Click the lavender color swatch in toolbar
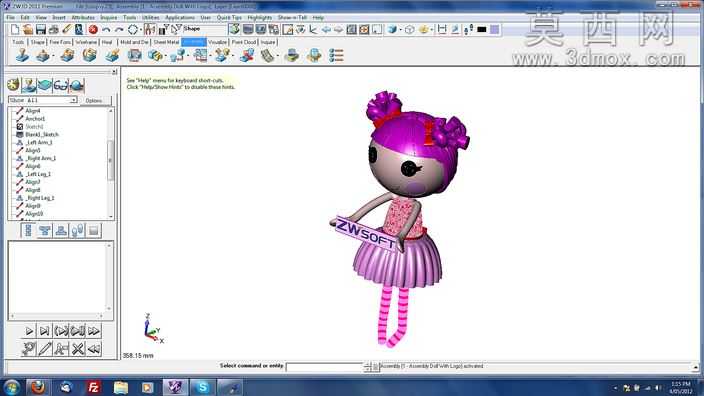The width and height of the screenshot is (704, 396). click(494, 30)
